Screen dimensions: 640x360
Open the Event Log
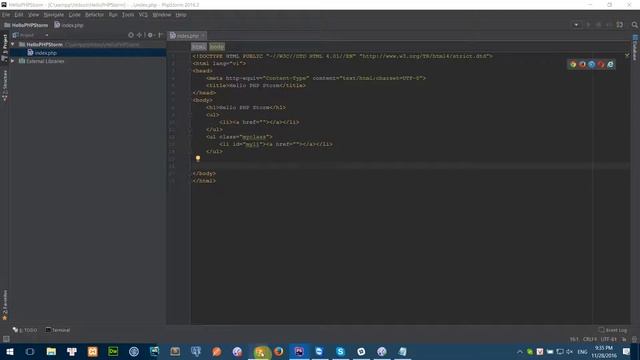pyautogui.click(x=613, y=330)
